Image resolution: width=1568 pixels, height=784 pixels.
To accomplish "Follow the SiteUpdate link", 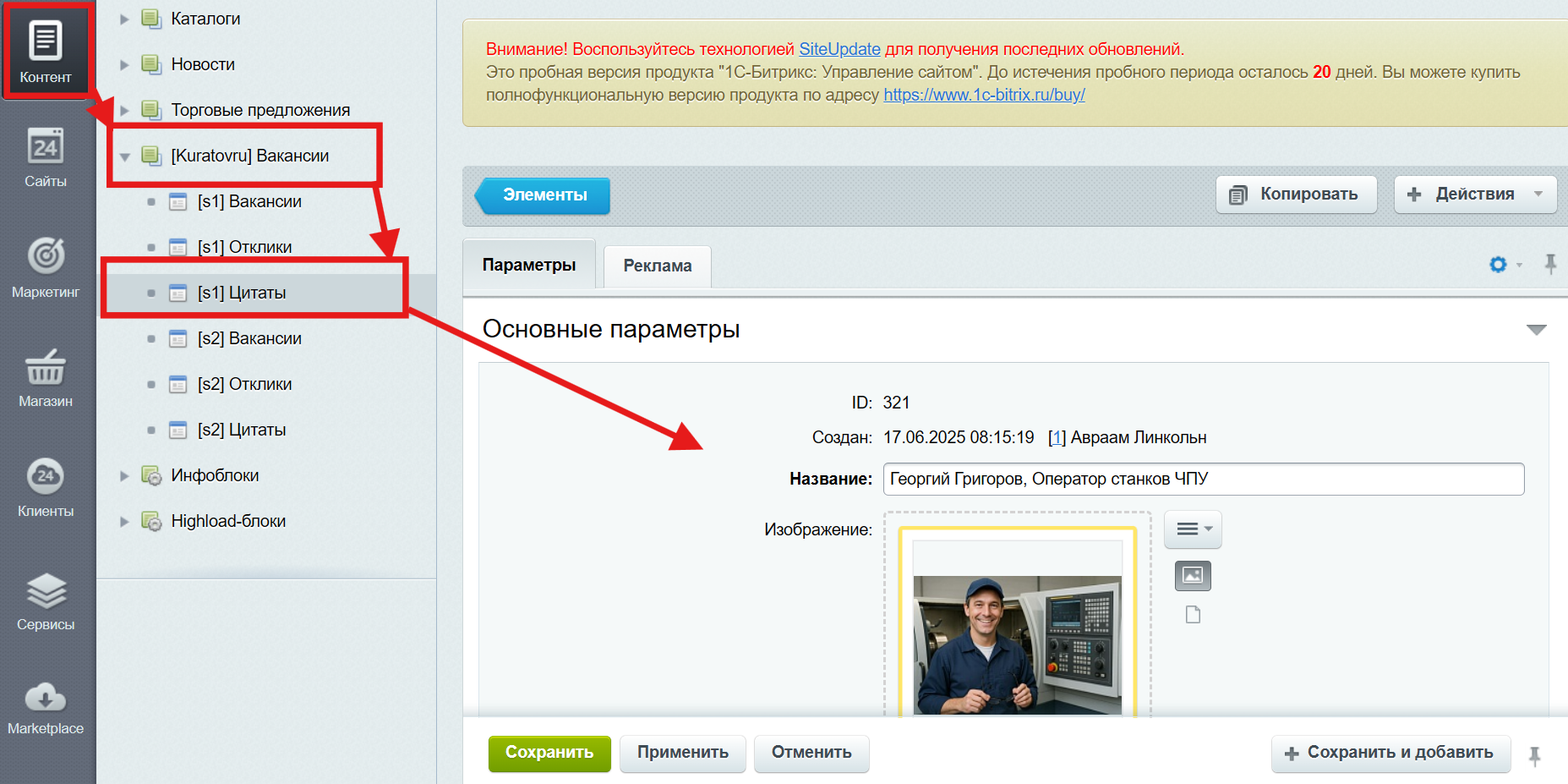I will 839,49.
